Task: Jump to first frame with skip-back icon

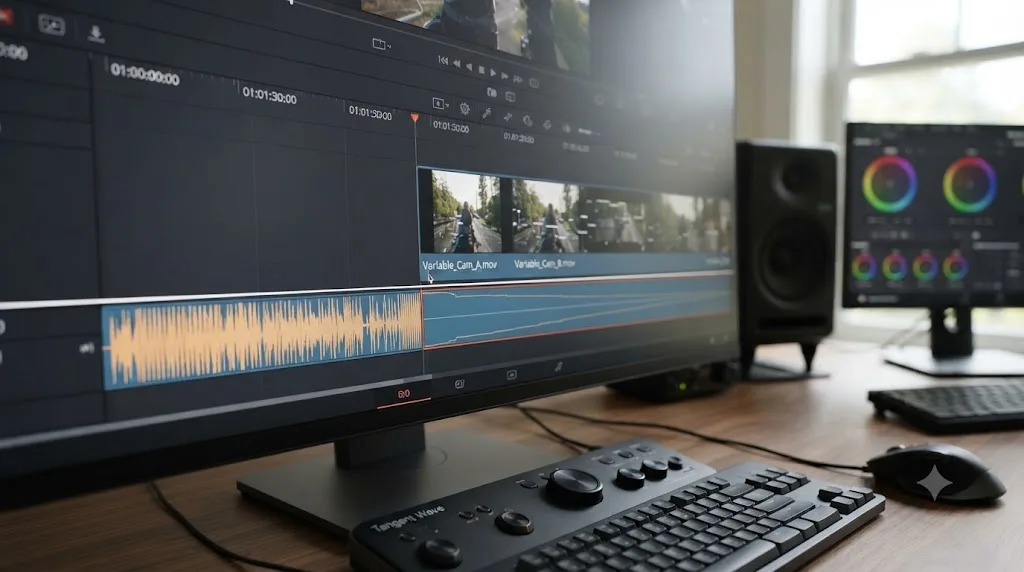Action: (x=443, y=61)
